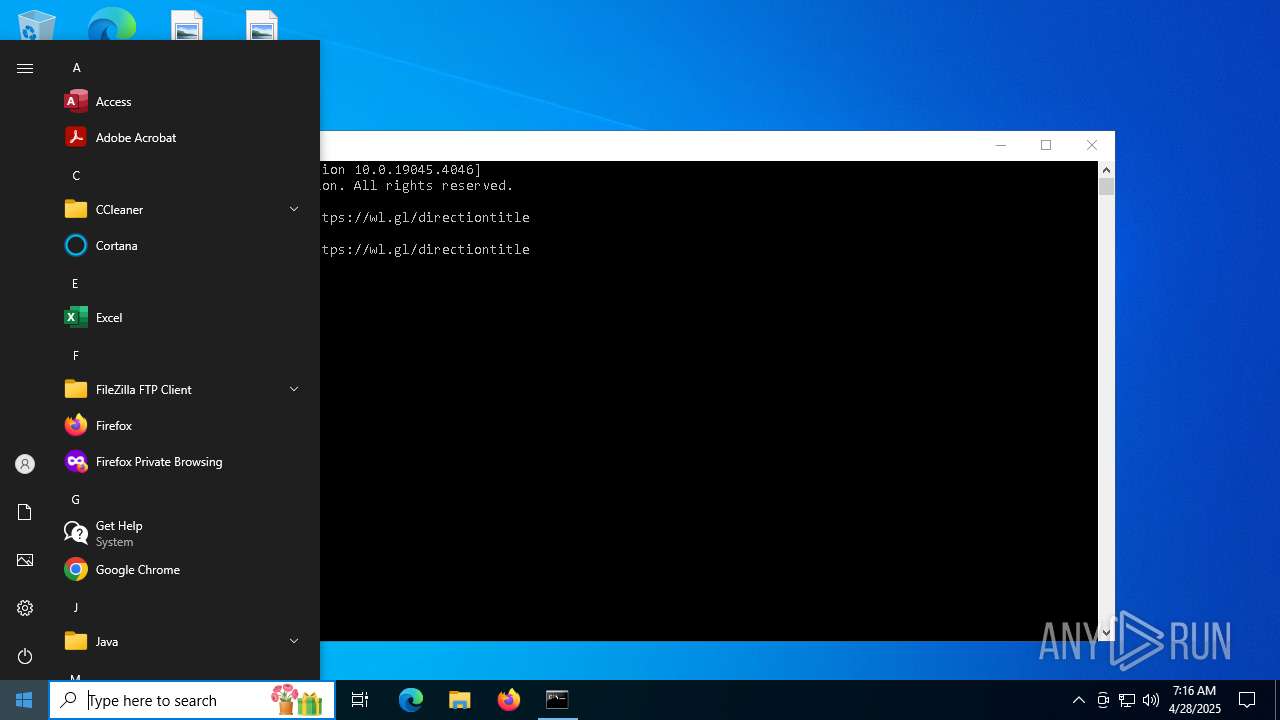Open Cortana from the Start menu
1280x720 pixels.
183,245
